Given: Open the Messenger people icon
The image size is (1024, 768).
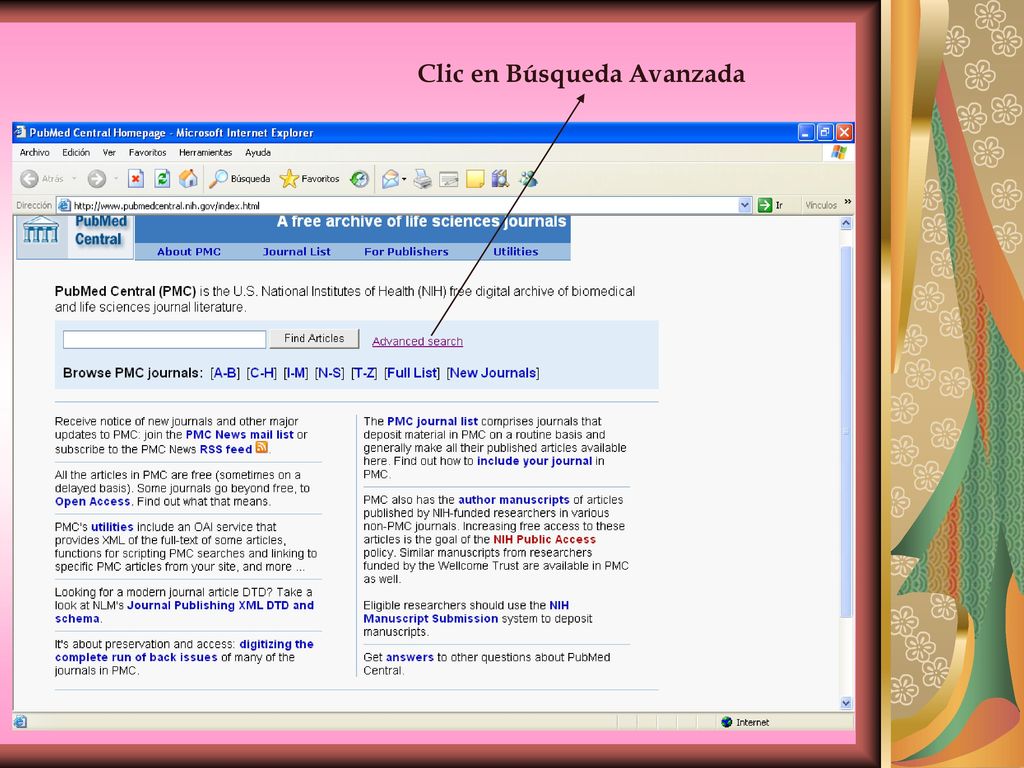Looking at the screenshot, I should click(528, 178).
